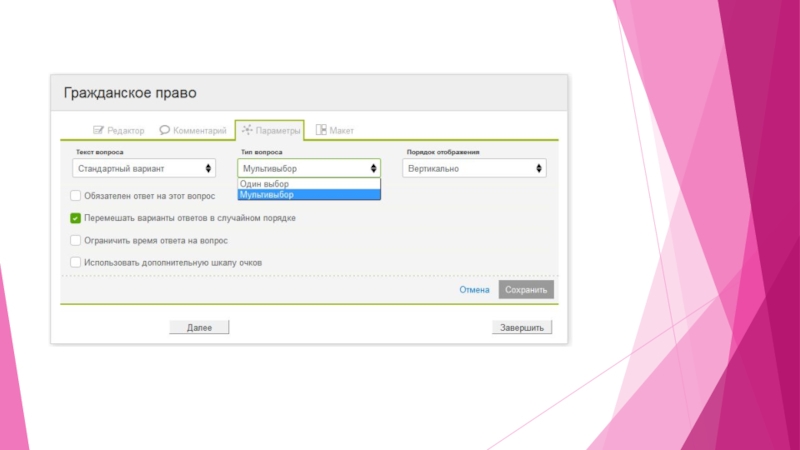This screenshot has width=800, height=450.
Task: Click the Далее button
Action: (x=199, y=328)
